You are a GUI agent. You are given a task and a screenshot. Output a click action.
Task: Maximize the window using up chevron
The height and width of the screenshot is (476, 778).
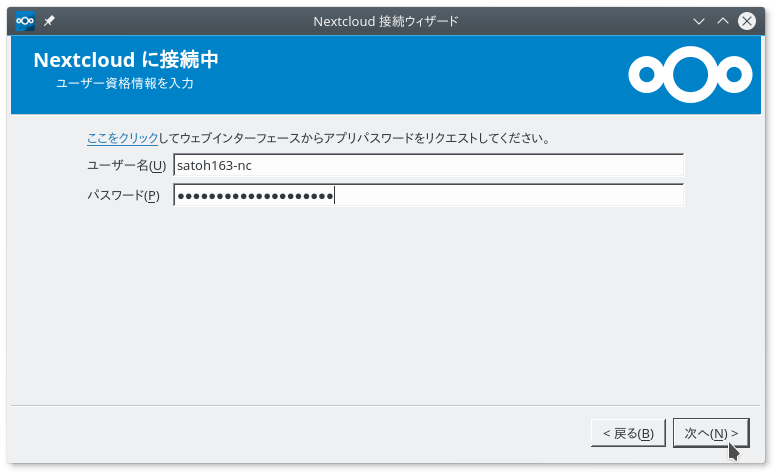point(723,21)
